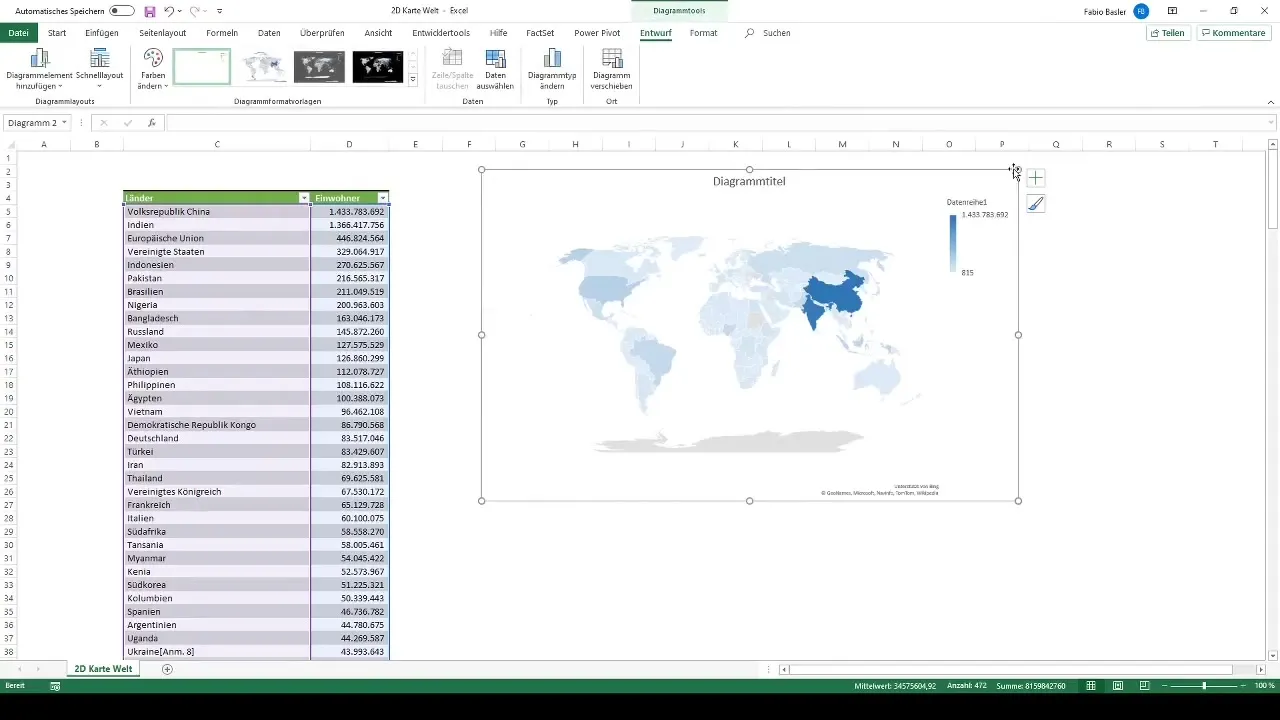Customize quick access toolbar dropdown
The height and width of the screenshot is (720, 1280).
(x=219, y=11)
